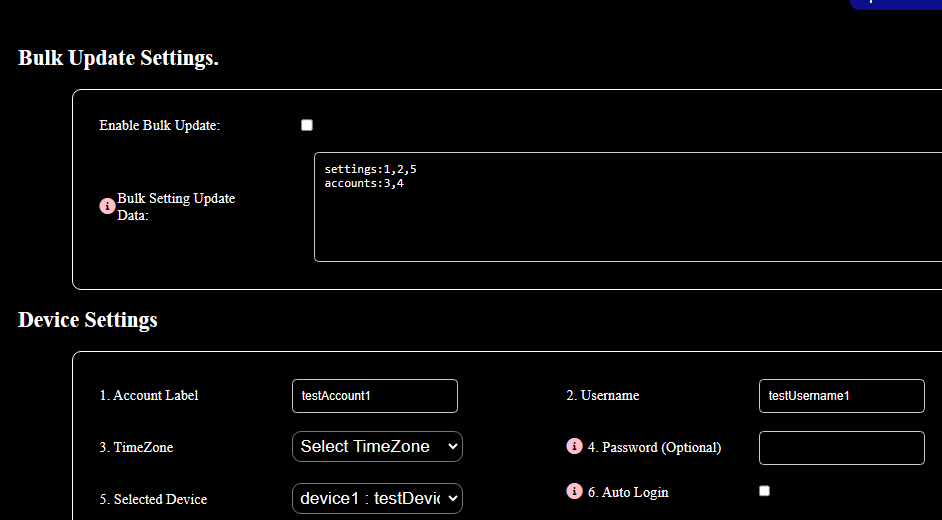Open info icon beside 4. Password (Optional)

pyautogui.click(x=574, y=446)
